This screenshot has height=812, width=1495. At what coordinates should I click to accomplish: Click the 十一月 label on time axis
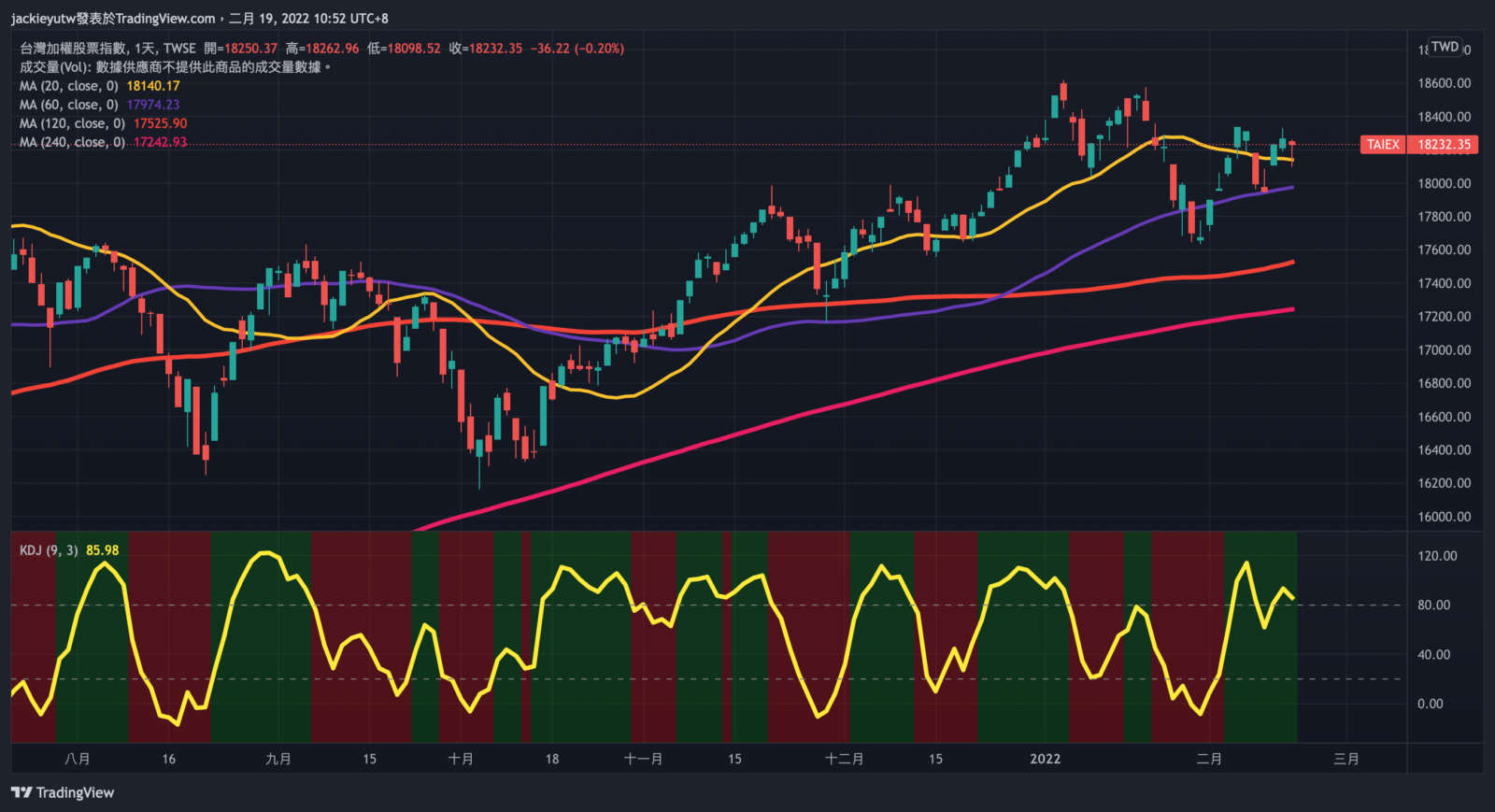pos(643,759)
